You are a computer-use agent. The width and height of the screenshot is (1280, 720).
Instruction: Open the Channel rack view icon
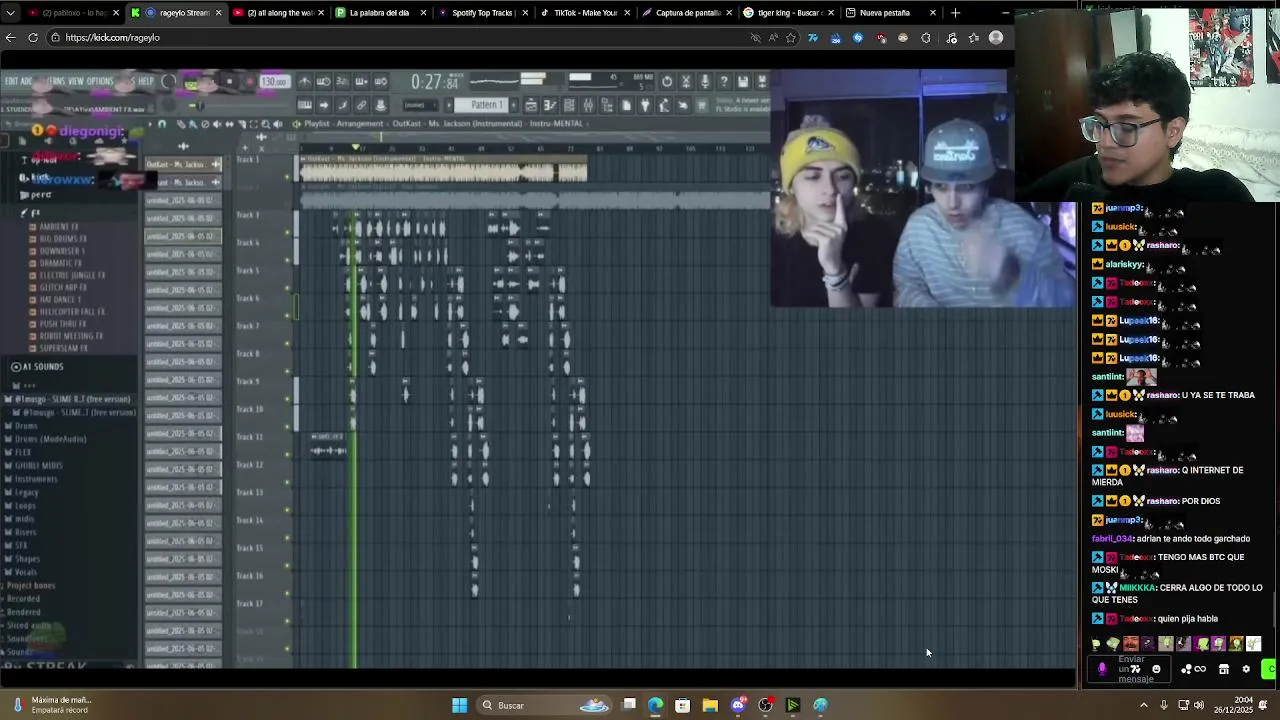pyautogui.click(x=568, y=105)
